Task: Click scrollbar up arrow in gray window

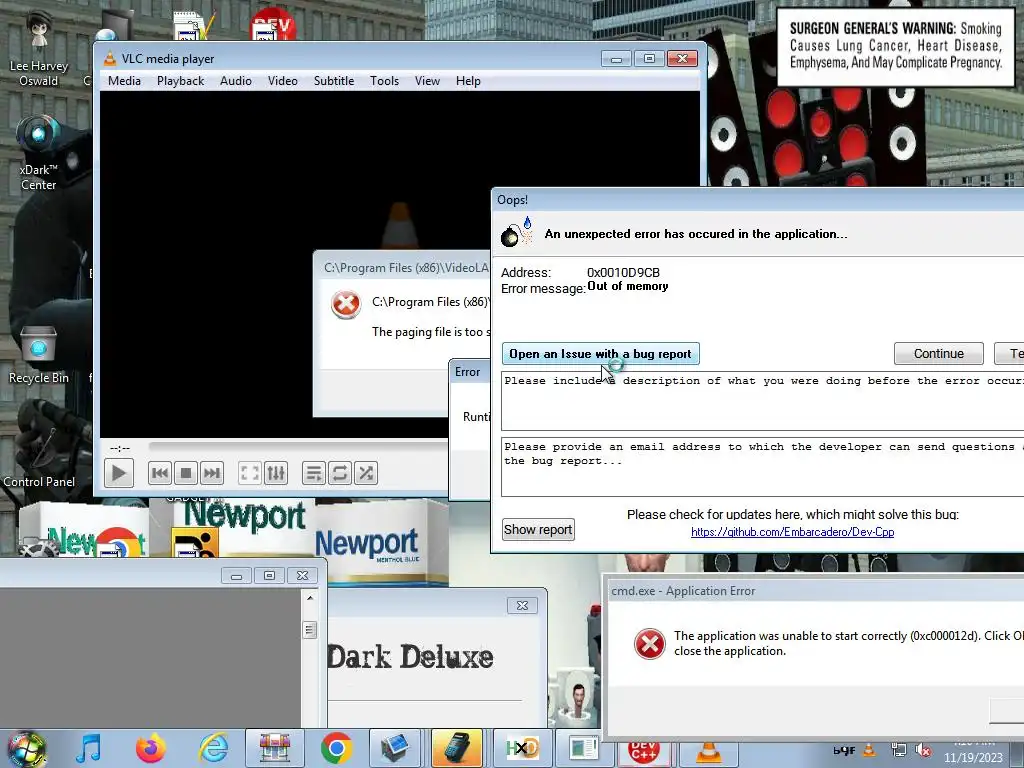Action: (310, 598)
